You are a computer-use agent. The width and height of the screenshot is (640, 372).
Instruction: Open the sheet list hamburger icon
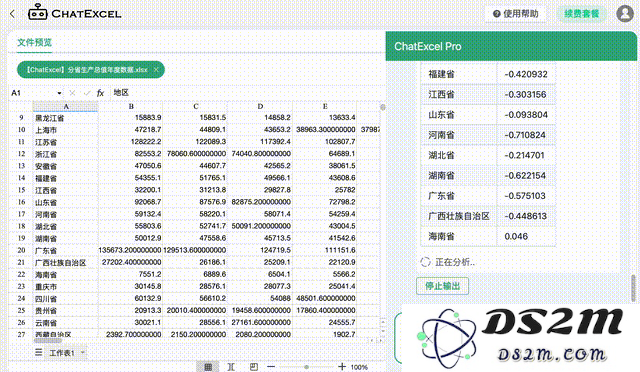coord(39,352)
